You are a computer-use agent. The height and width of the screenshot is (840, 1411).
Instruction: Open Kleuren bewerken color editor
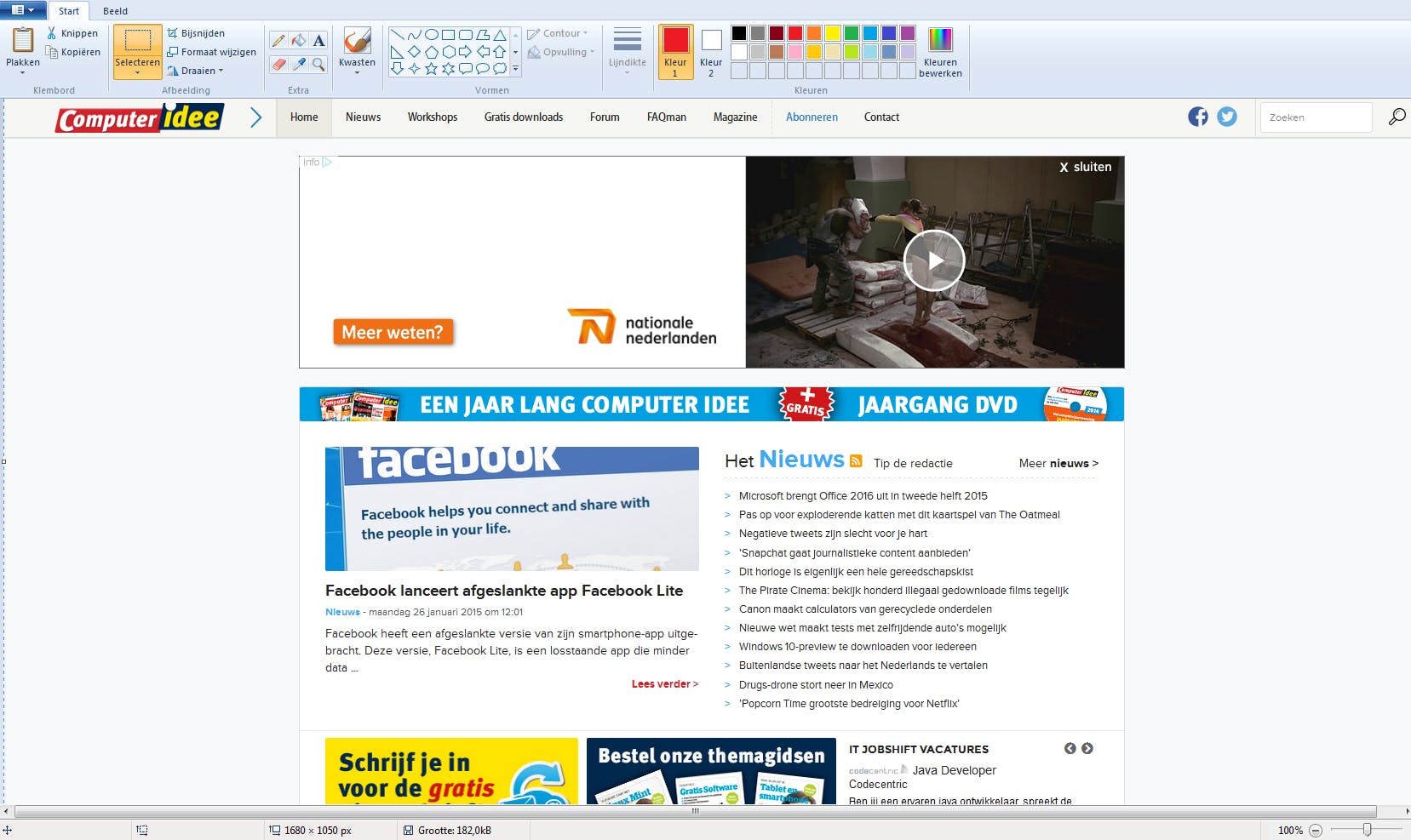coord(940,53)
